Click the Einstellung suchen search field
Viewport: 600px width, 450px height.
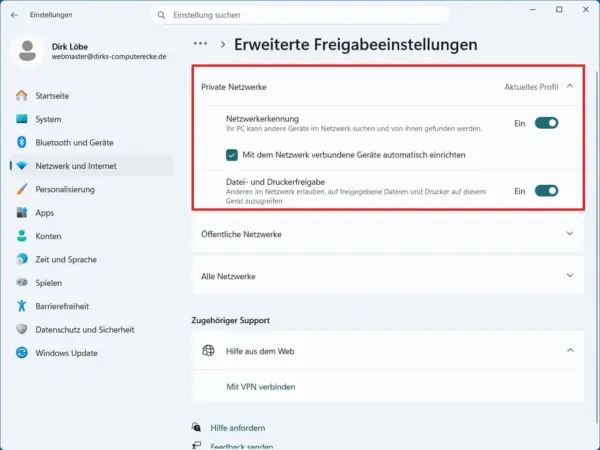click(300, 15)
